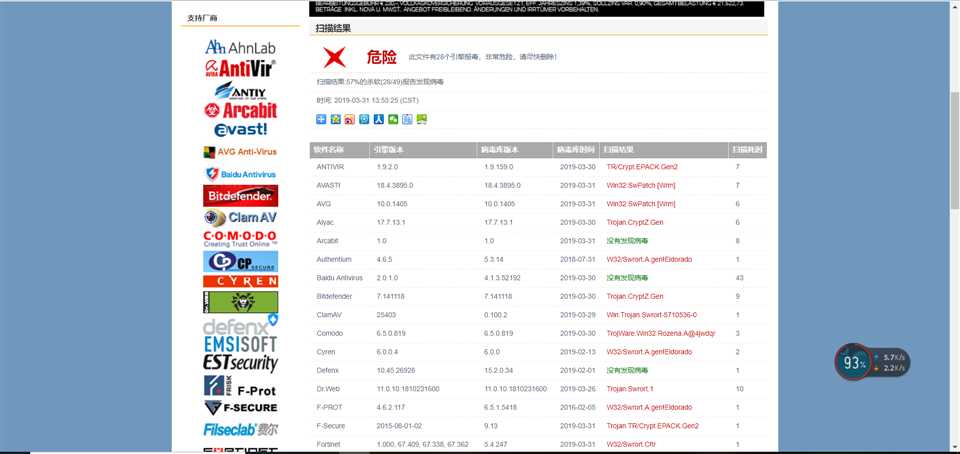Click the F-PROT row name

click(x=328, y=407)
